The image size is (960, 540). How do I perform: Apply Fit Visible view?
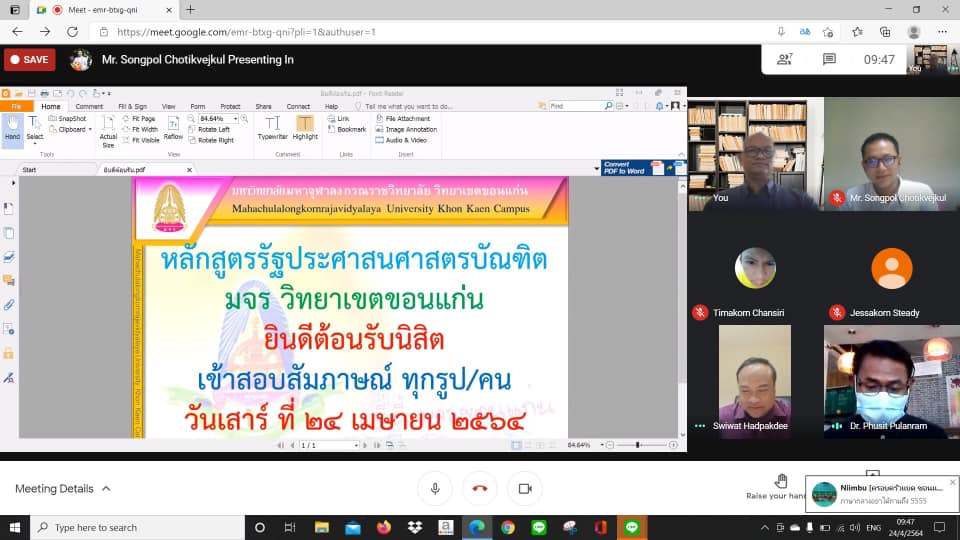pos(141,140)
